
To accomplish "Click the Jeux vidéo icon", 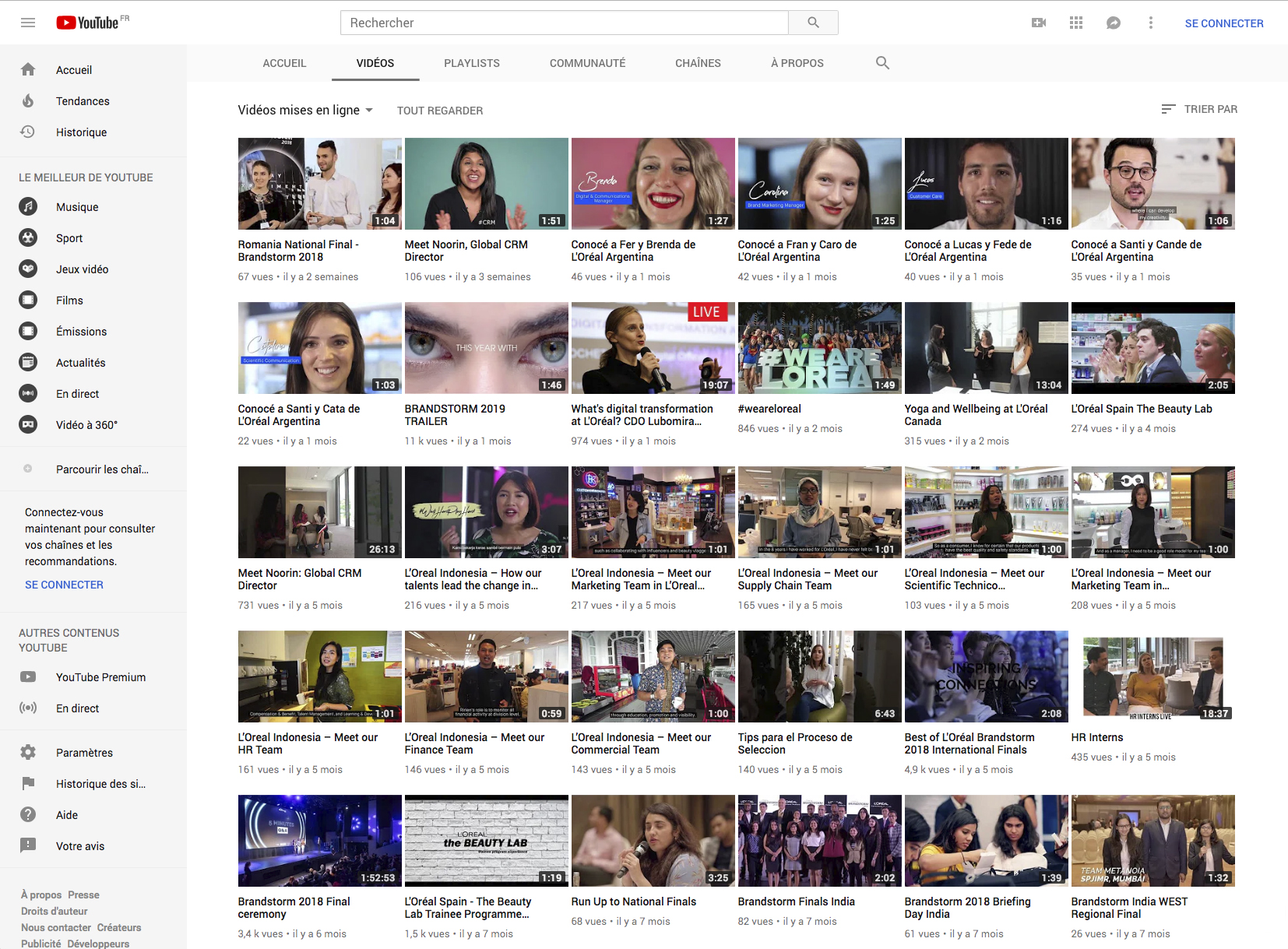I will point(28,269).
